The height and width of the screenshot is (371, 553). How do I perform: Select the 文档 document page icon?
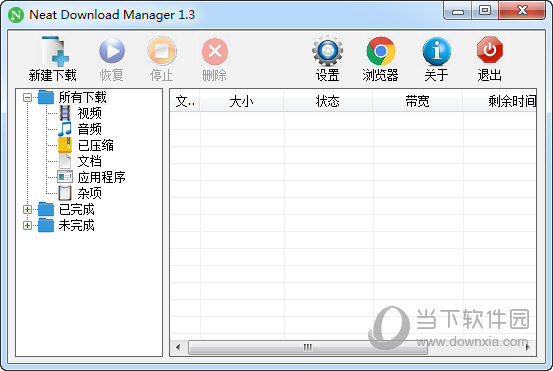65,161
